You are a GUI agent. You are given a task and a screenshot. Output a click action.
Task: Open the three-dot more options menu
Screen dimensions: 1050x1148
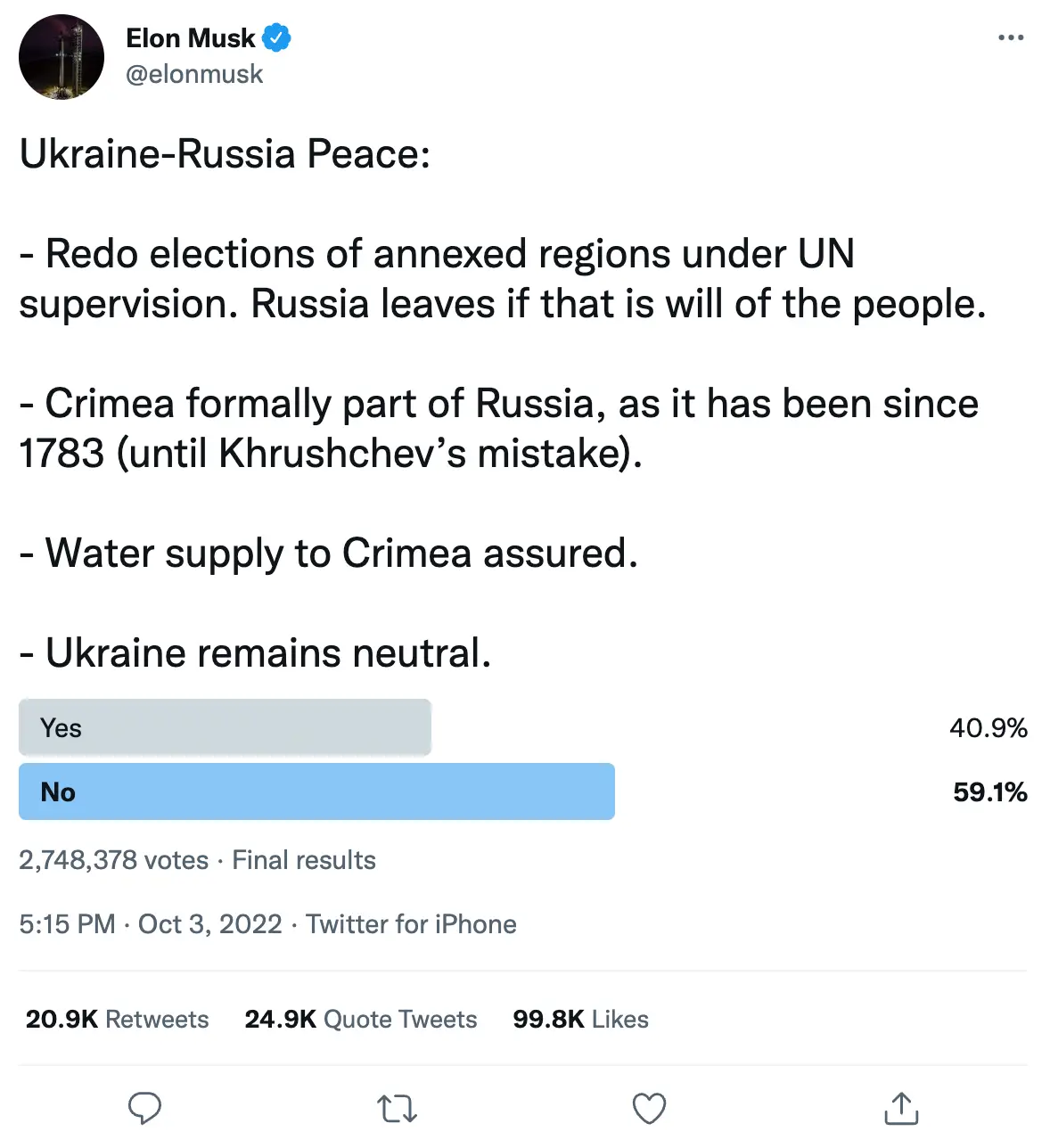coord(1011,37)
